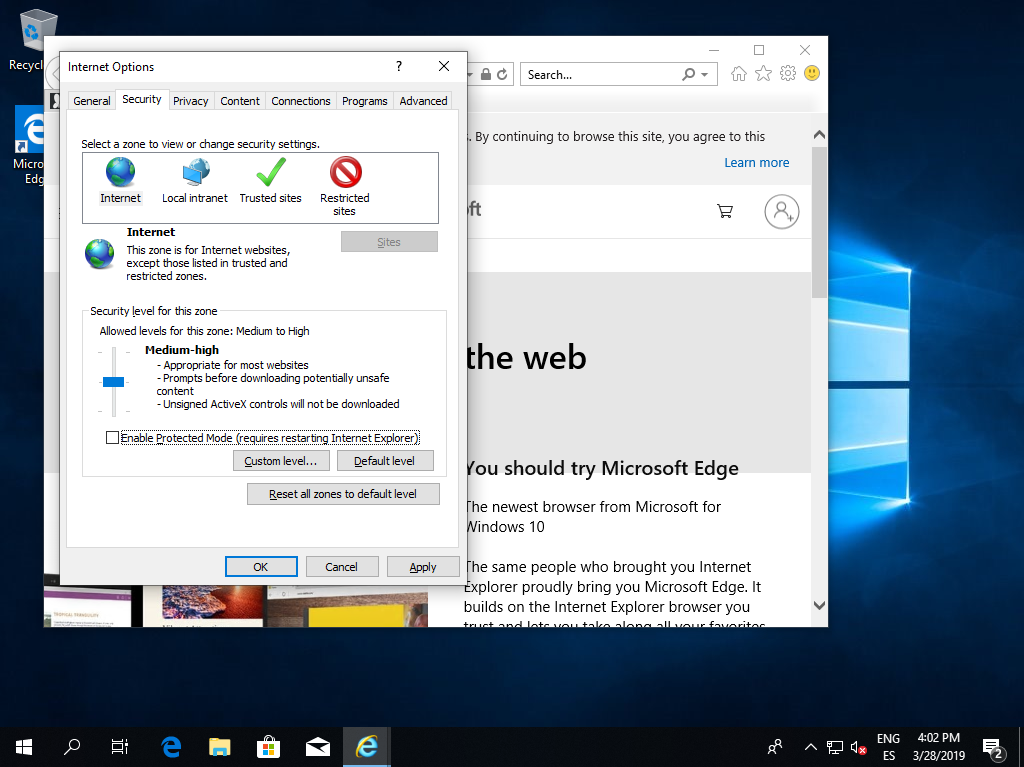
Task: Switch to the General tab
Action: tap(91, 101)
